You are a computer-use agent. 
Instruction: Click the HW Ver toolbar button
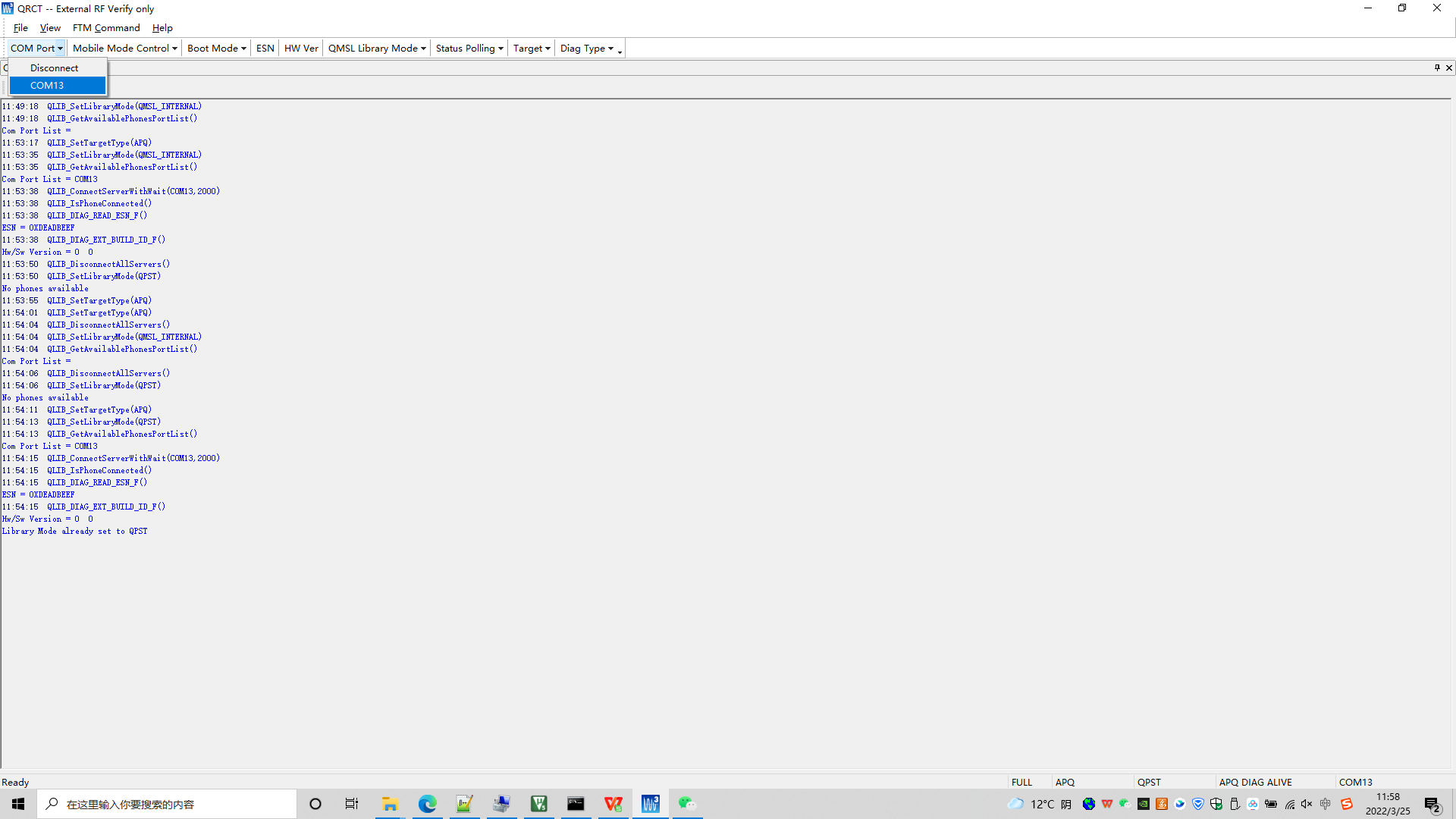point(301,49)
